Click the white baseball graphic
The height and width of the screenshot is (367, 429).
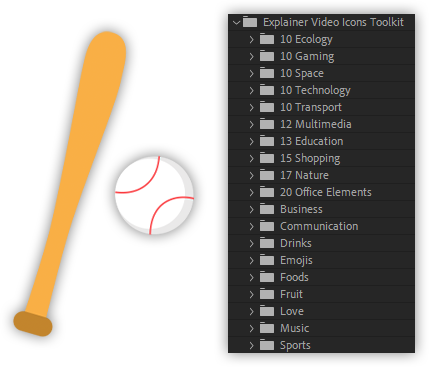154,195
